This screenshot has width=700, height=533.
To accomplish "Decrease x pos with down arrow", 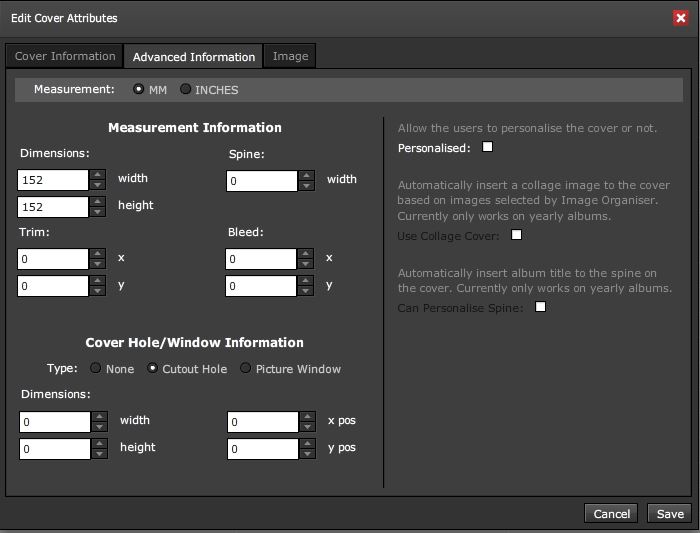I will (307, 427).
